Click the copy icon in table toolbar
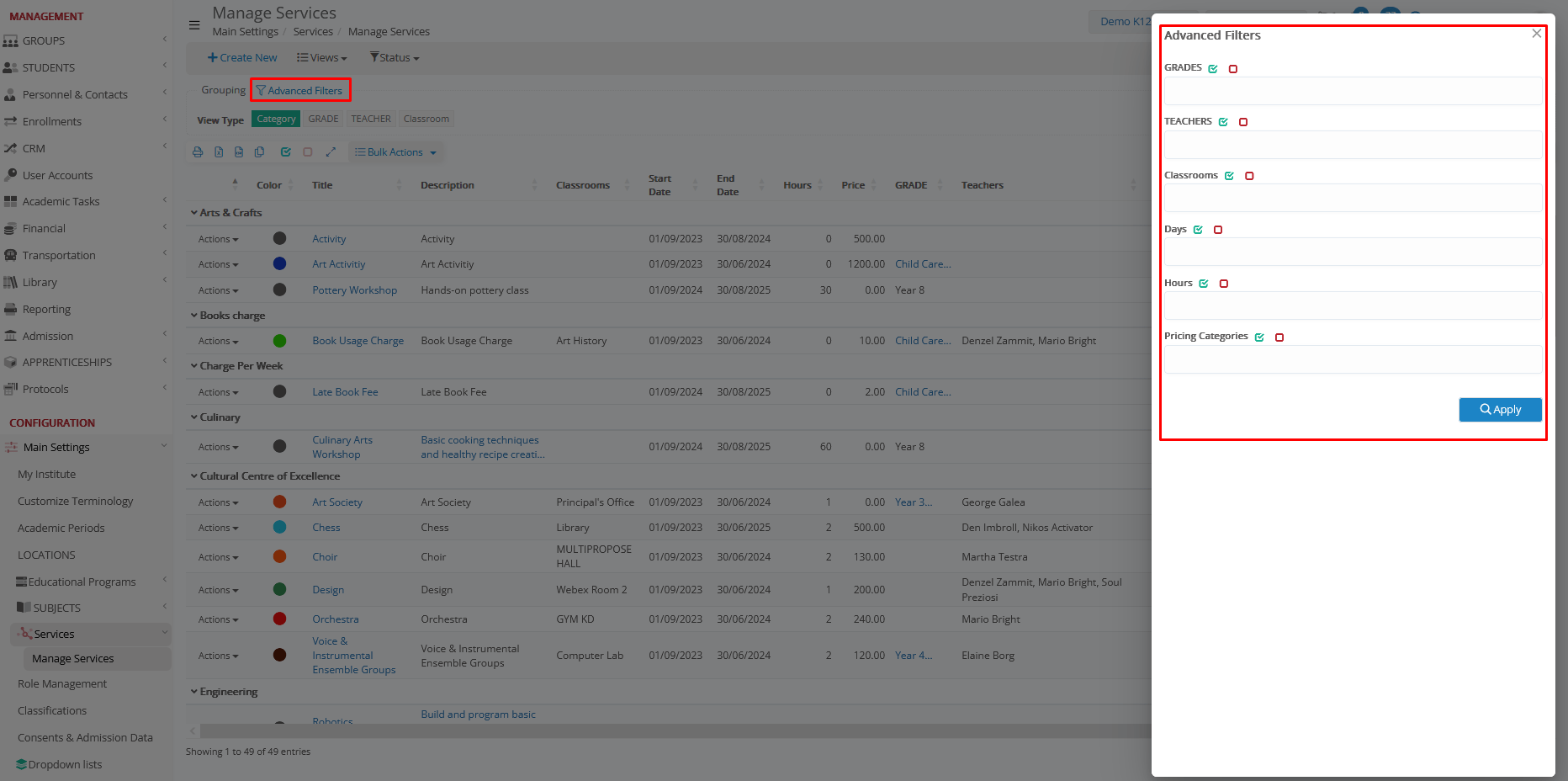Image resolution: width=1568 pixels, height=781 pixels. coord(260,152)
